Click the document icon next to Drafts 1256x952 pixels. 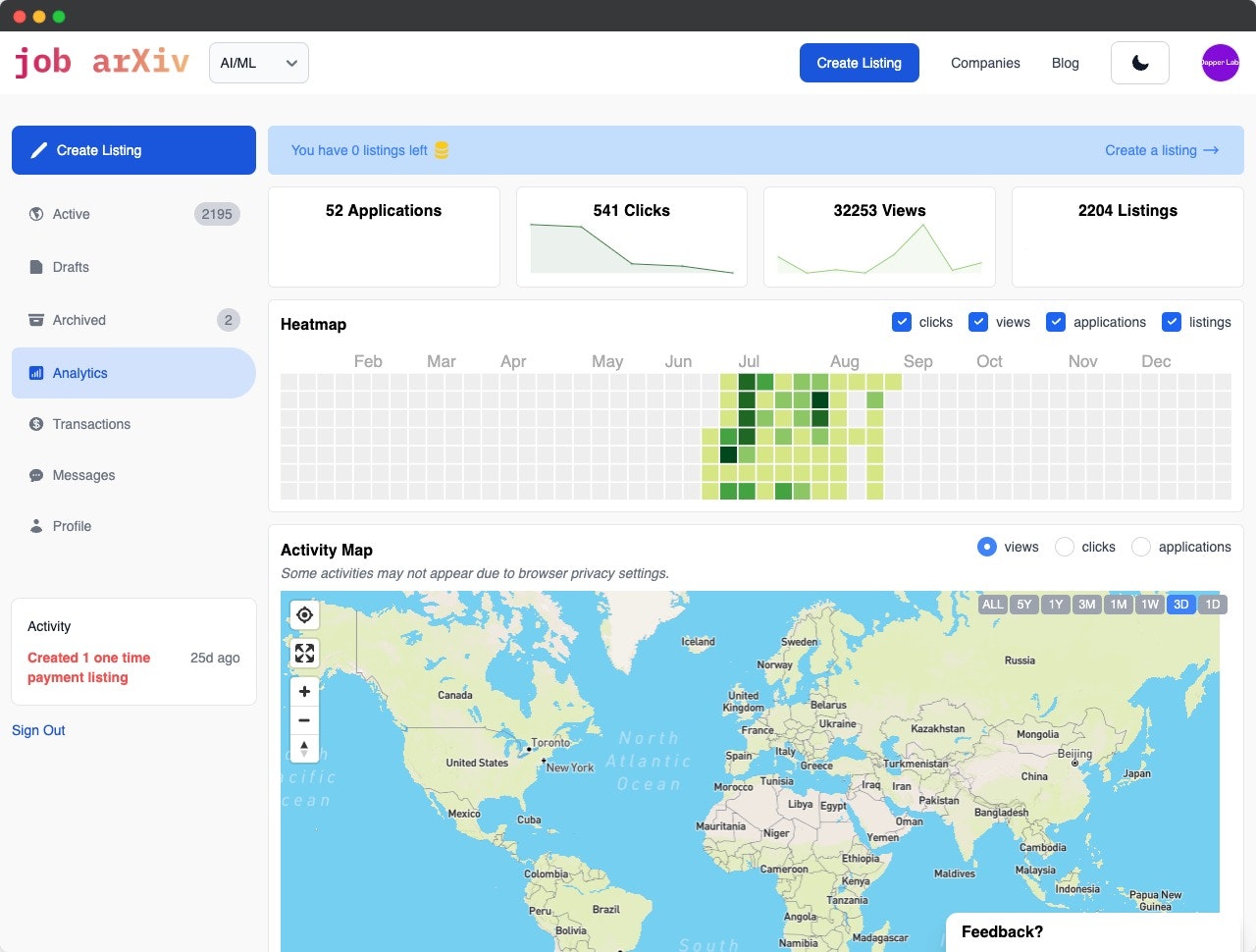36,267
